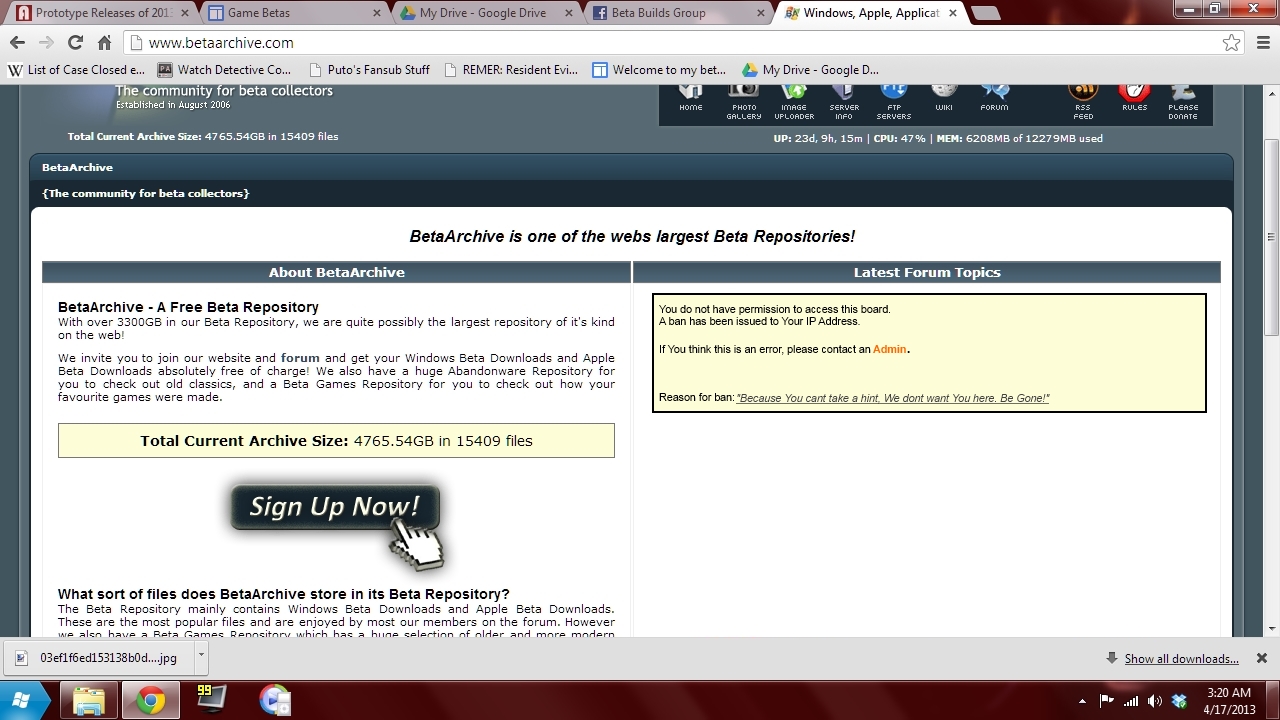Click the page vertical scrollbar thumb
Screen dimensions: 1280x720
pyautogui.click(x=1272, y=238)
